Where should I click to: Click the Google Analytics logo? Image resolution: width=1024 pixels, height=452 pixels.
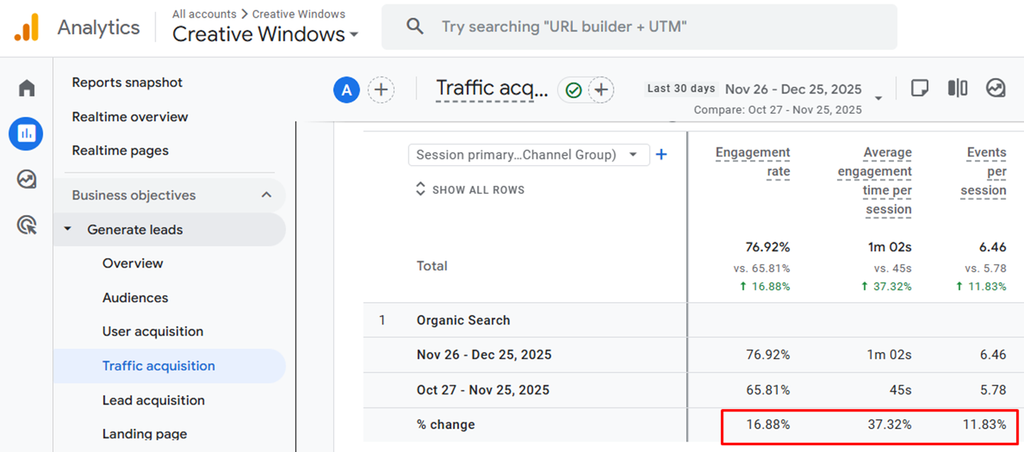(27, 27)
